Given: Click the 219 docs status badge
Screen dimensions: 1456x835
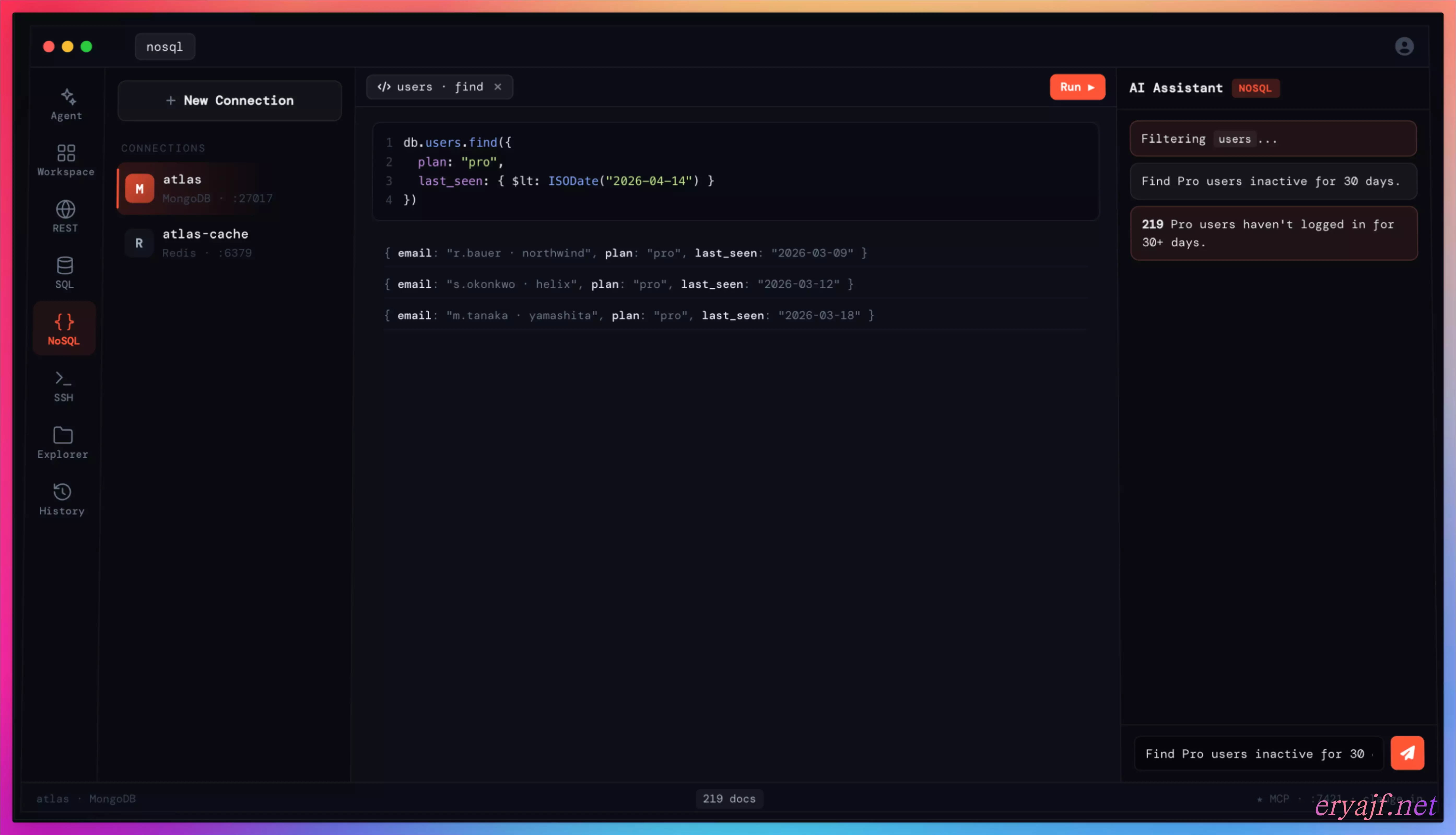Looking at the screenshot, I should (729, 798).
